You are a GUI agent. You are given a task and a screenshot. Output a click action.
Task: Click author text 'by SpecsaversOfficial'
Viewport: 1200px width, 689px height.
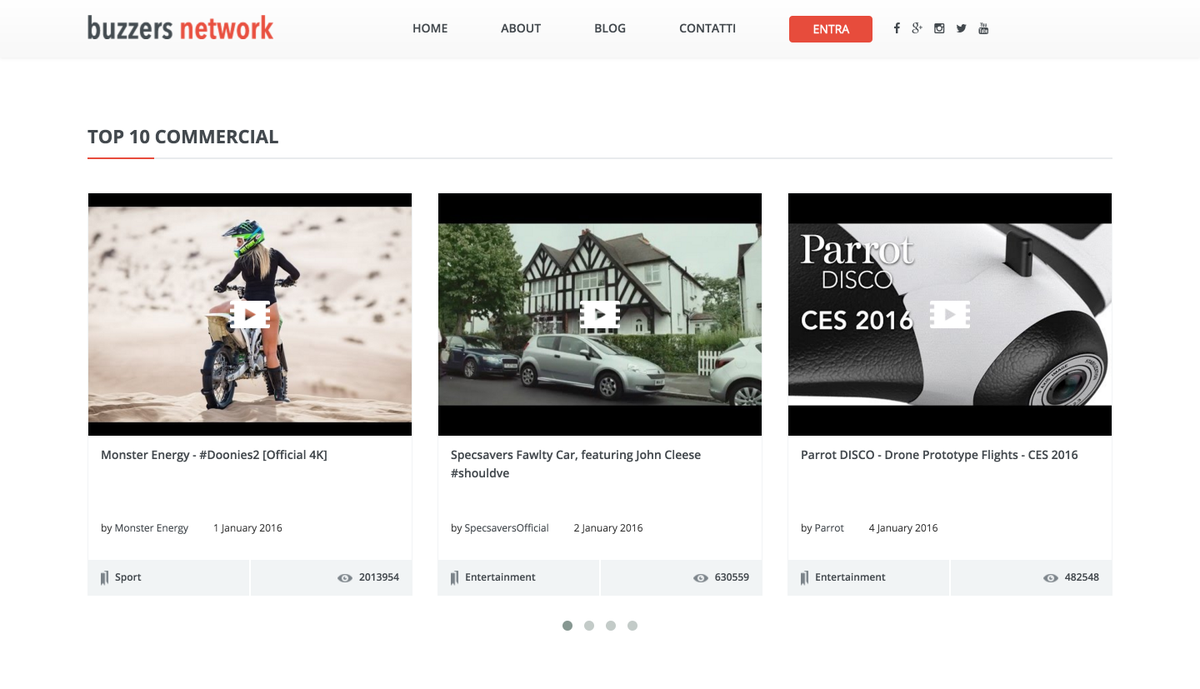500,528
